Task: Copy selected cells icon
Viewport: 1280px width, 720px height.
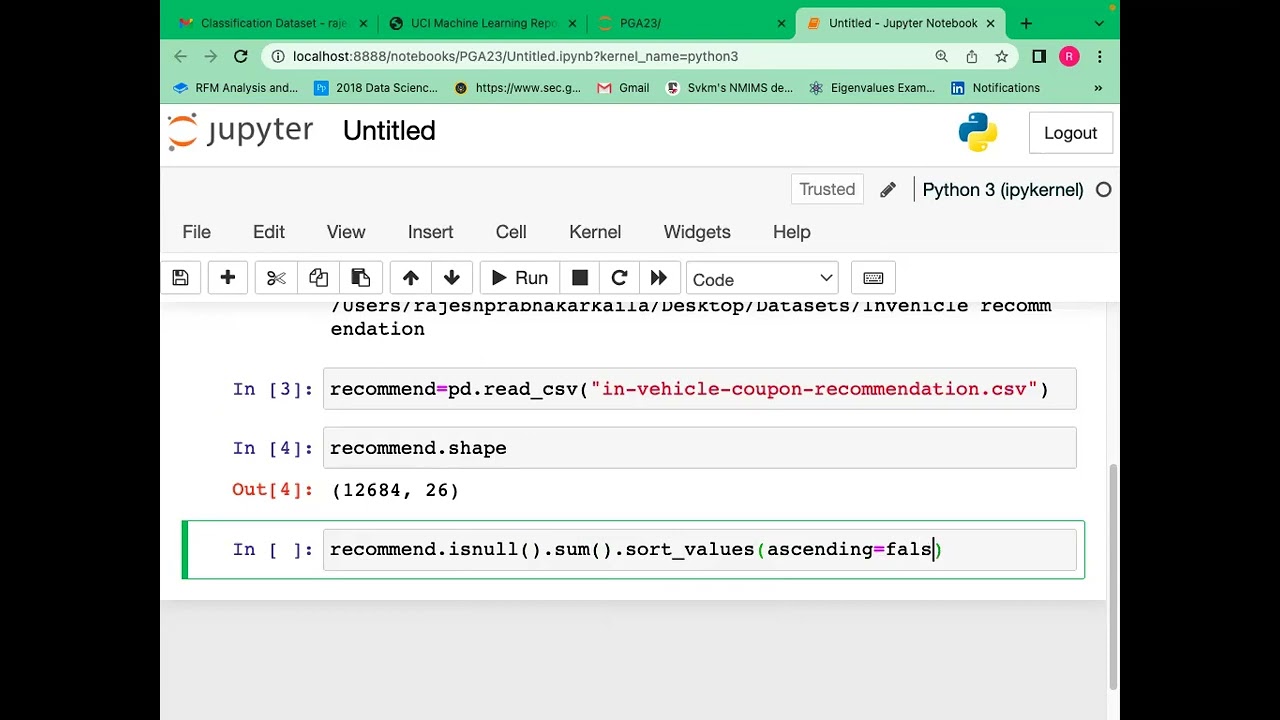Action: [318, 278]
